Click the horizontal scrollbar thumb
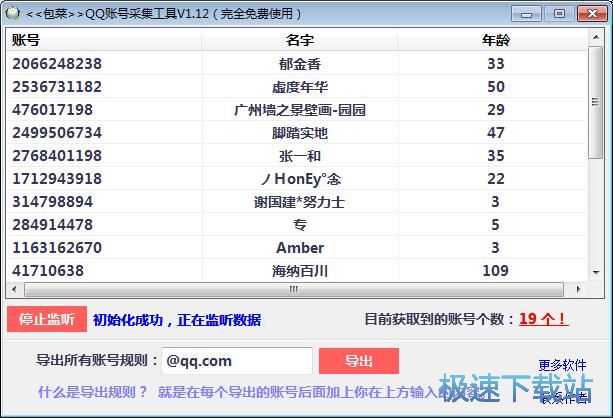This screenshot has height=418, width=613. pos(294,289)
